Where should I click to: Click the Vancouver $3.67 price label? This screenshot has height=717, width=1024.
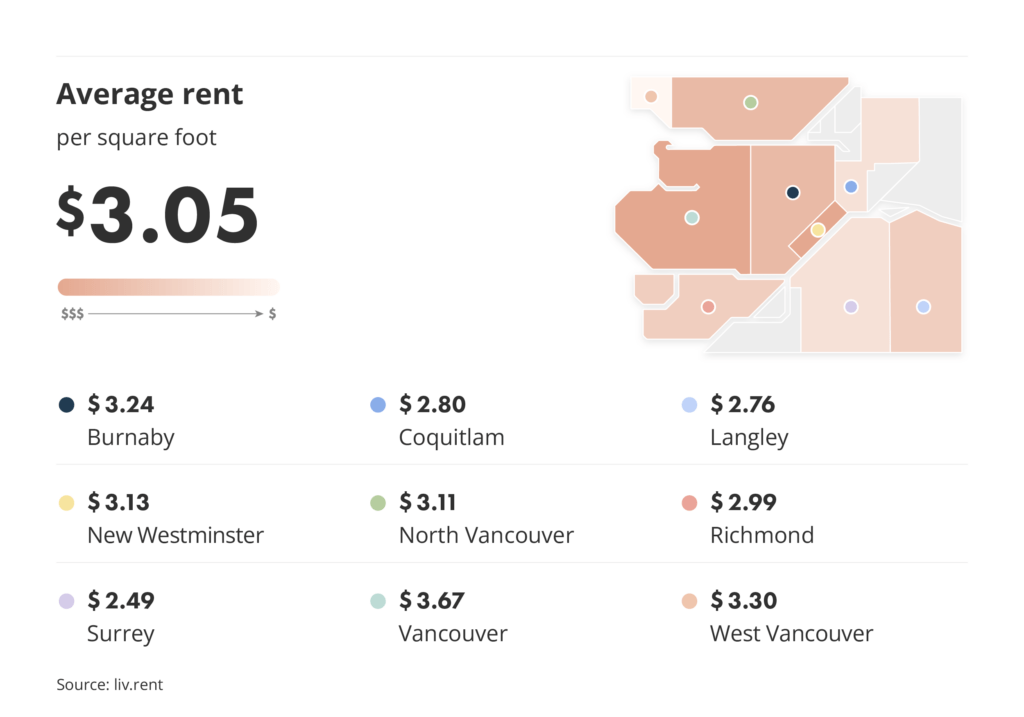click(432, 601)
